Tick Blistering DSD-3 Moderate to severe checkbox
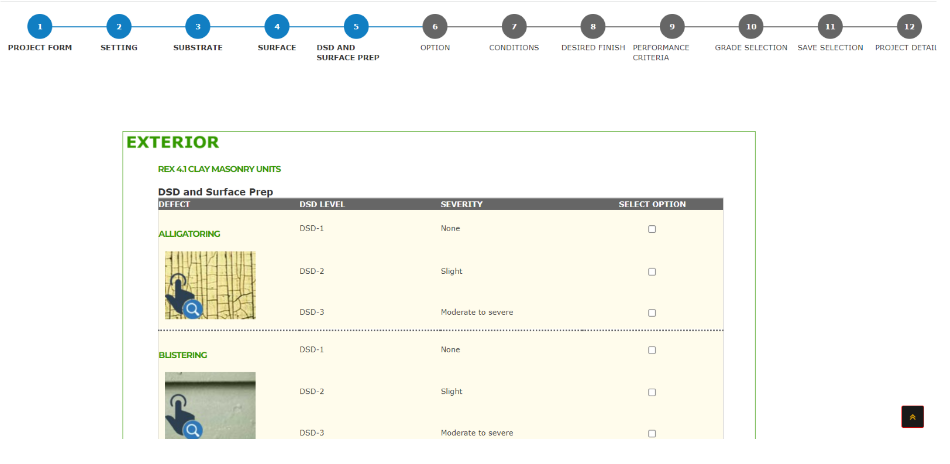The height and width of the screenshot is (464, 950). pos(652,433)
